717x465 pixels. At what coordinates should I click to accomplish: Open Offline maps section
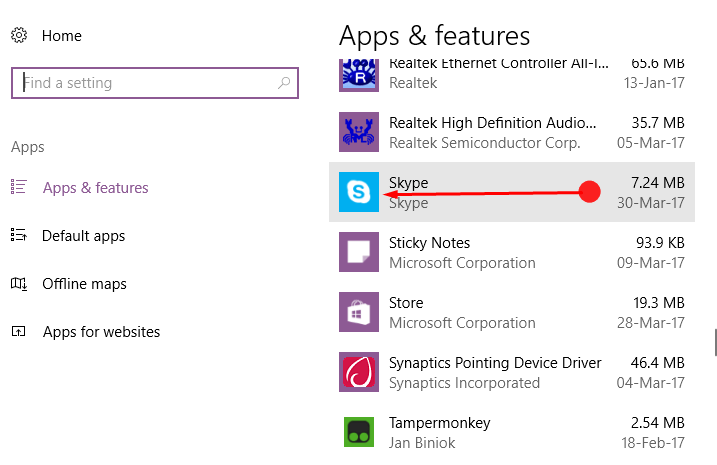pos(84,284)
